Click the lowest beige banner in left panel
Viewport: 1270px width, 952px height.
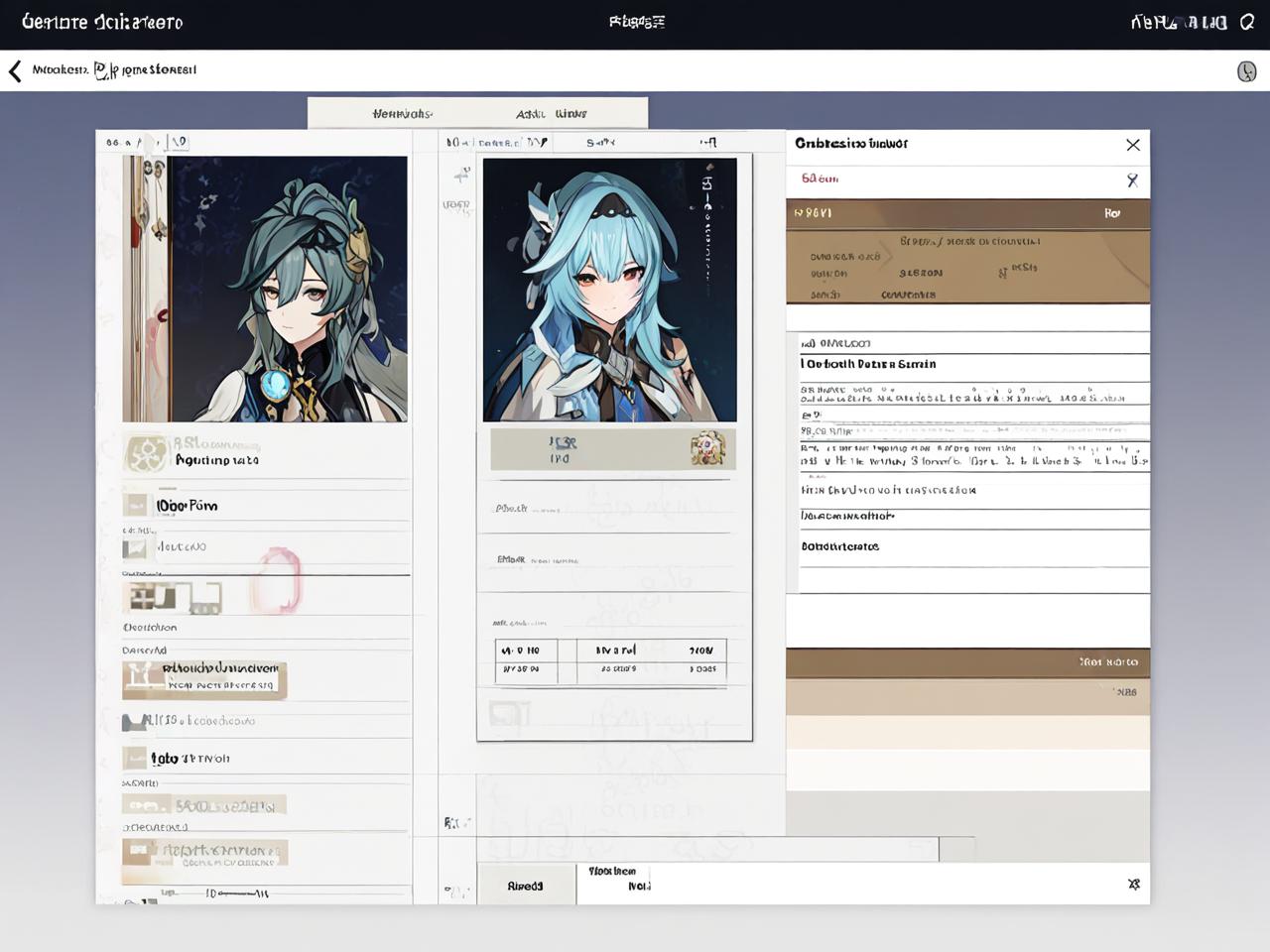click(x=204, y=854)
